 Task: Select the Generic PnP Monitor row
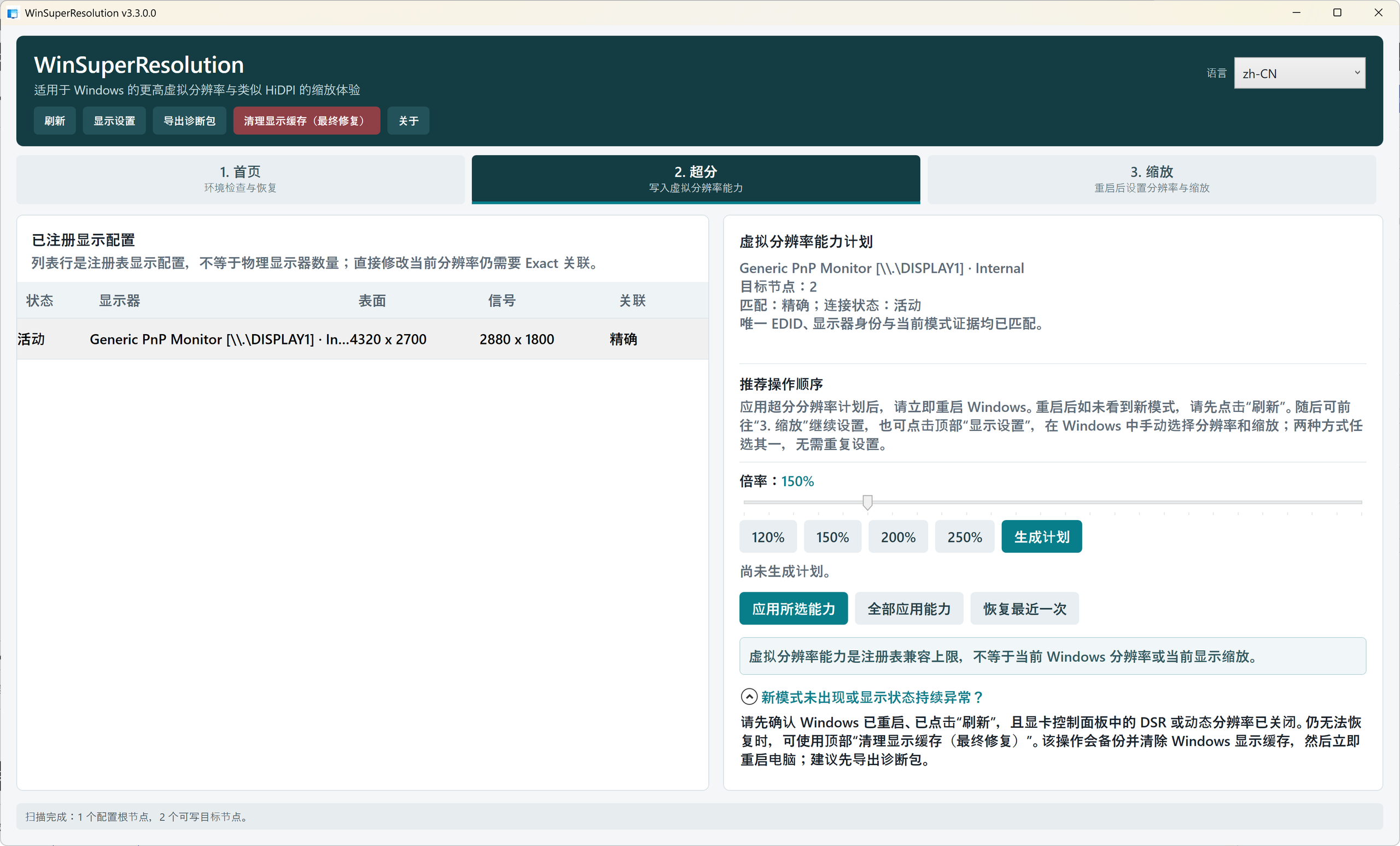pos(363,339)
